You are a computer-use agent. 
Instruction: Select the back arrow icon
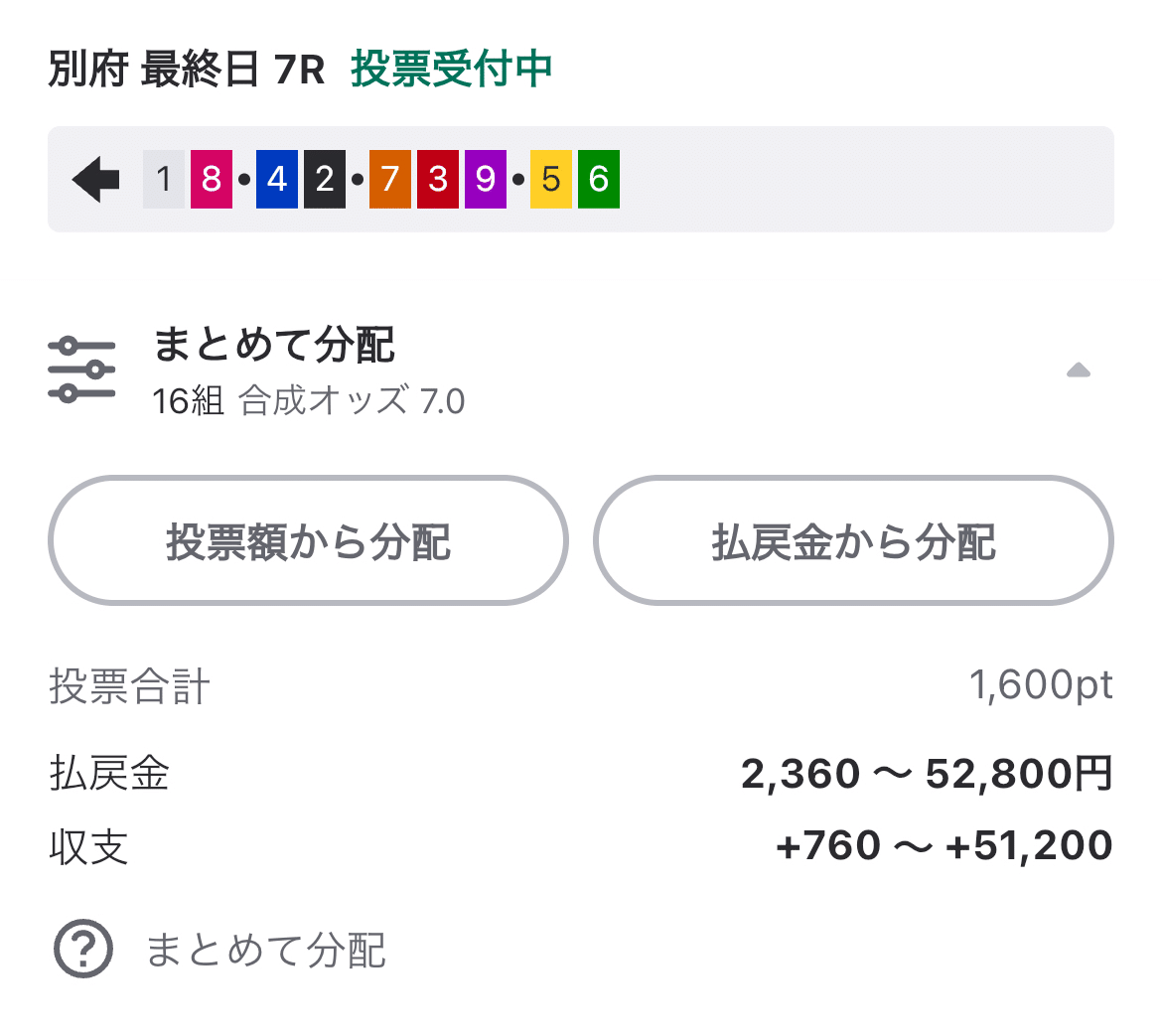tap(94, 179)
